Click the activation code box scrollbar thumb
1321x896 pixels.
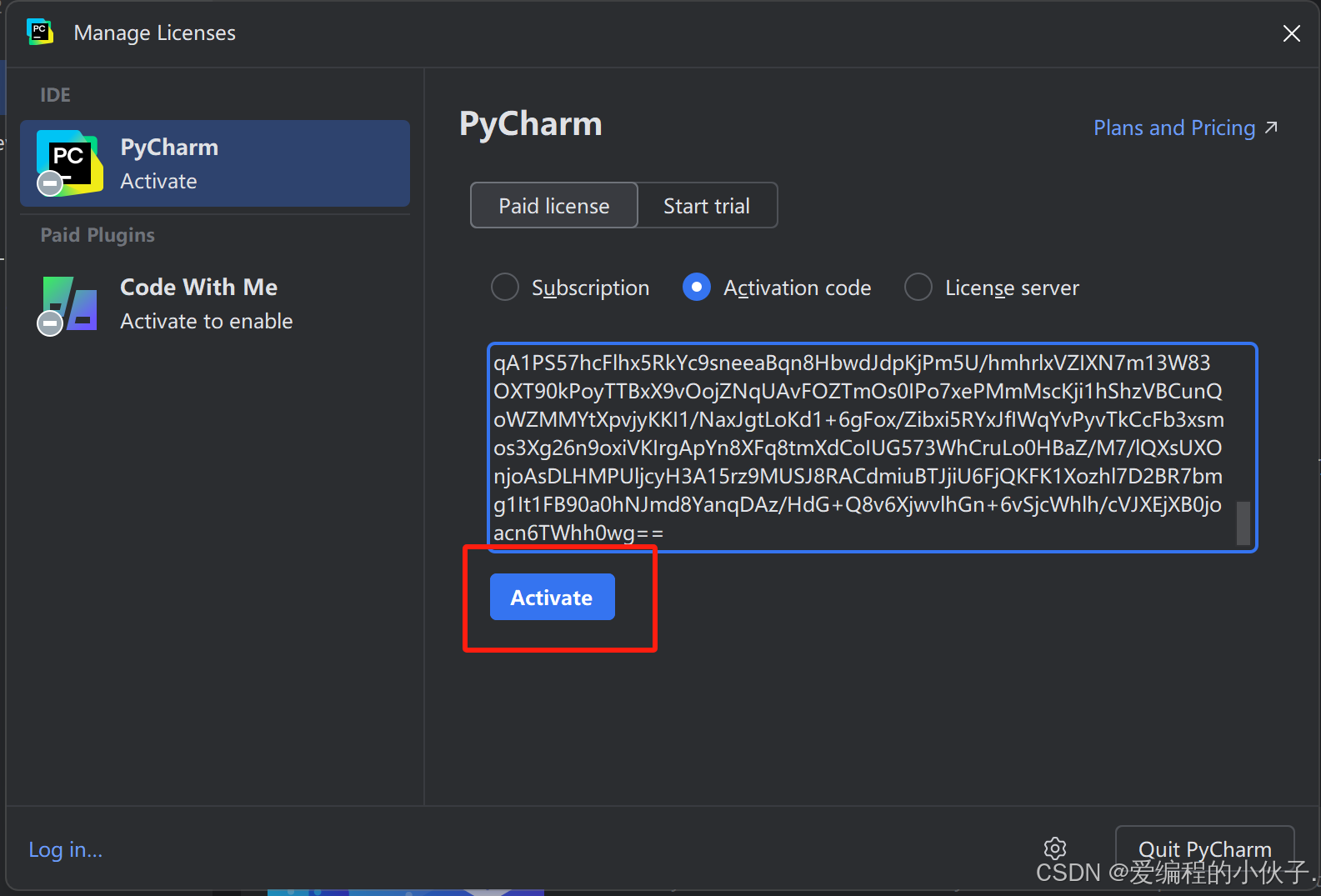(1243, 523)
